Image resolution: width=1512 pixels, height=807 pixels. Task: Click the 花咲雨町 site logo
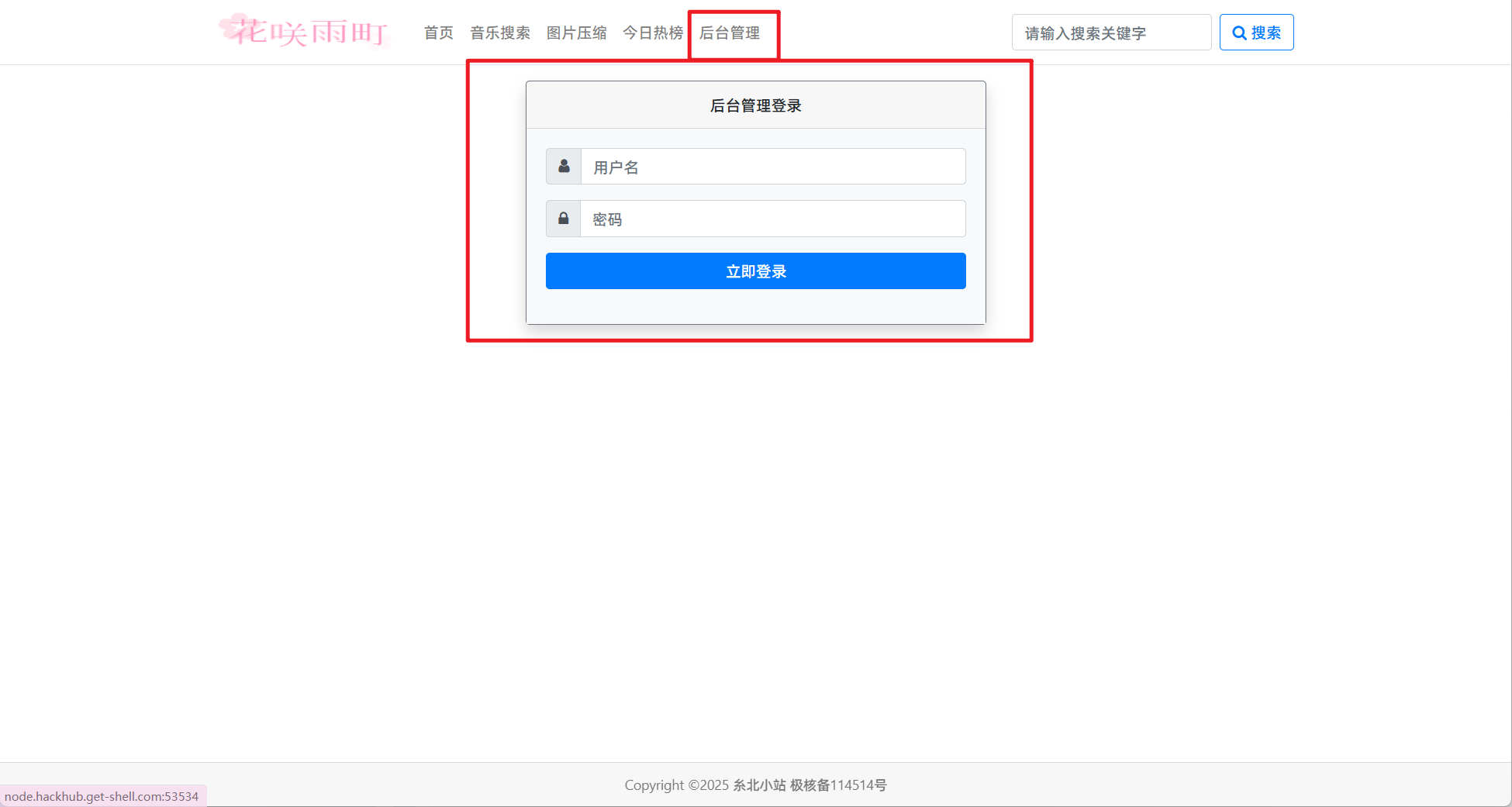(x=304, y=32)
